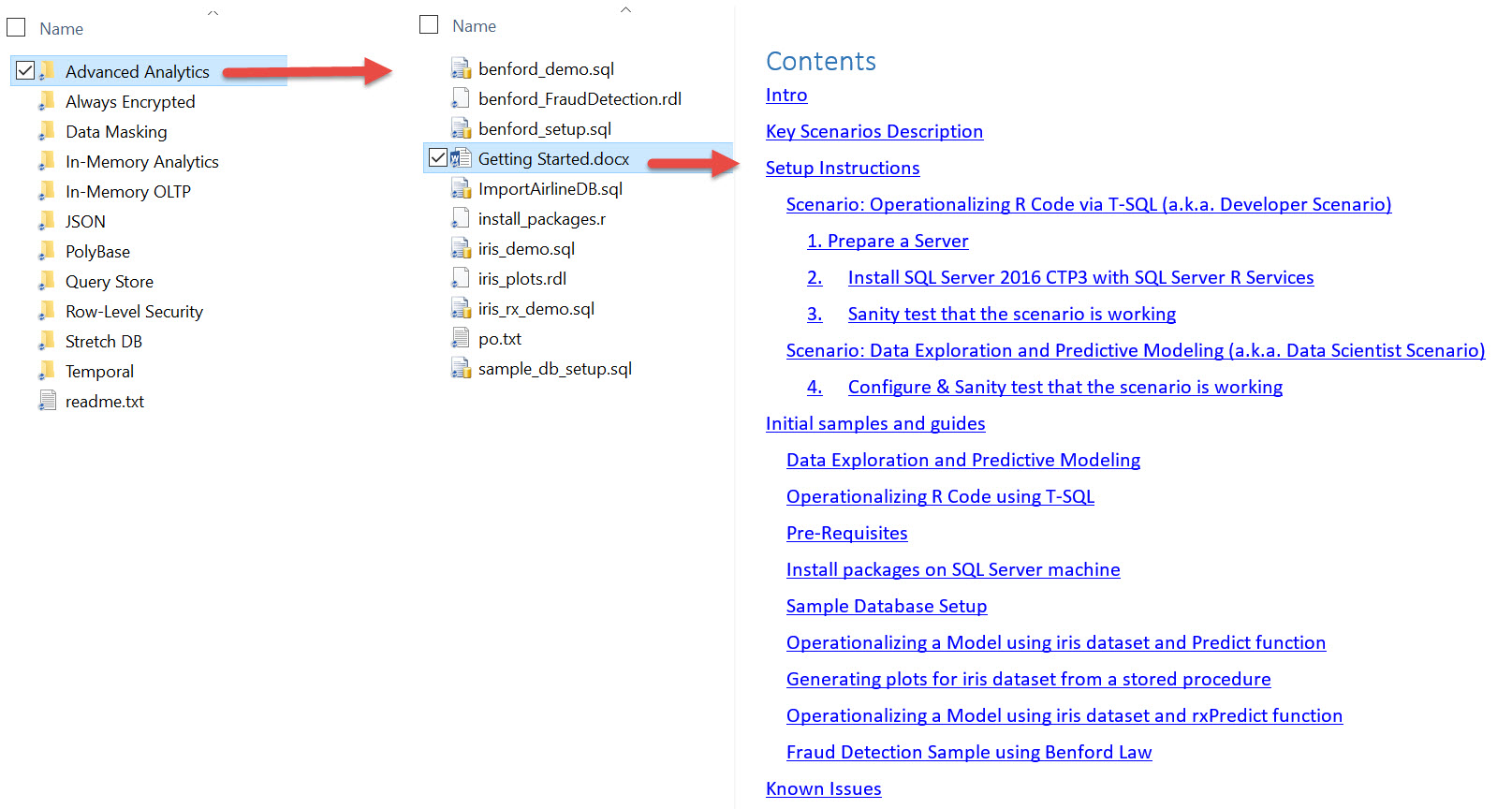Click the Always Encrypted folder icon
Image resolution: width=1512 pixels, height=809 pixels.
pyautogui.click(x=47, y=101)
